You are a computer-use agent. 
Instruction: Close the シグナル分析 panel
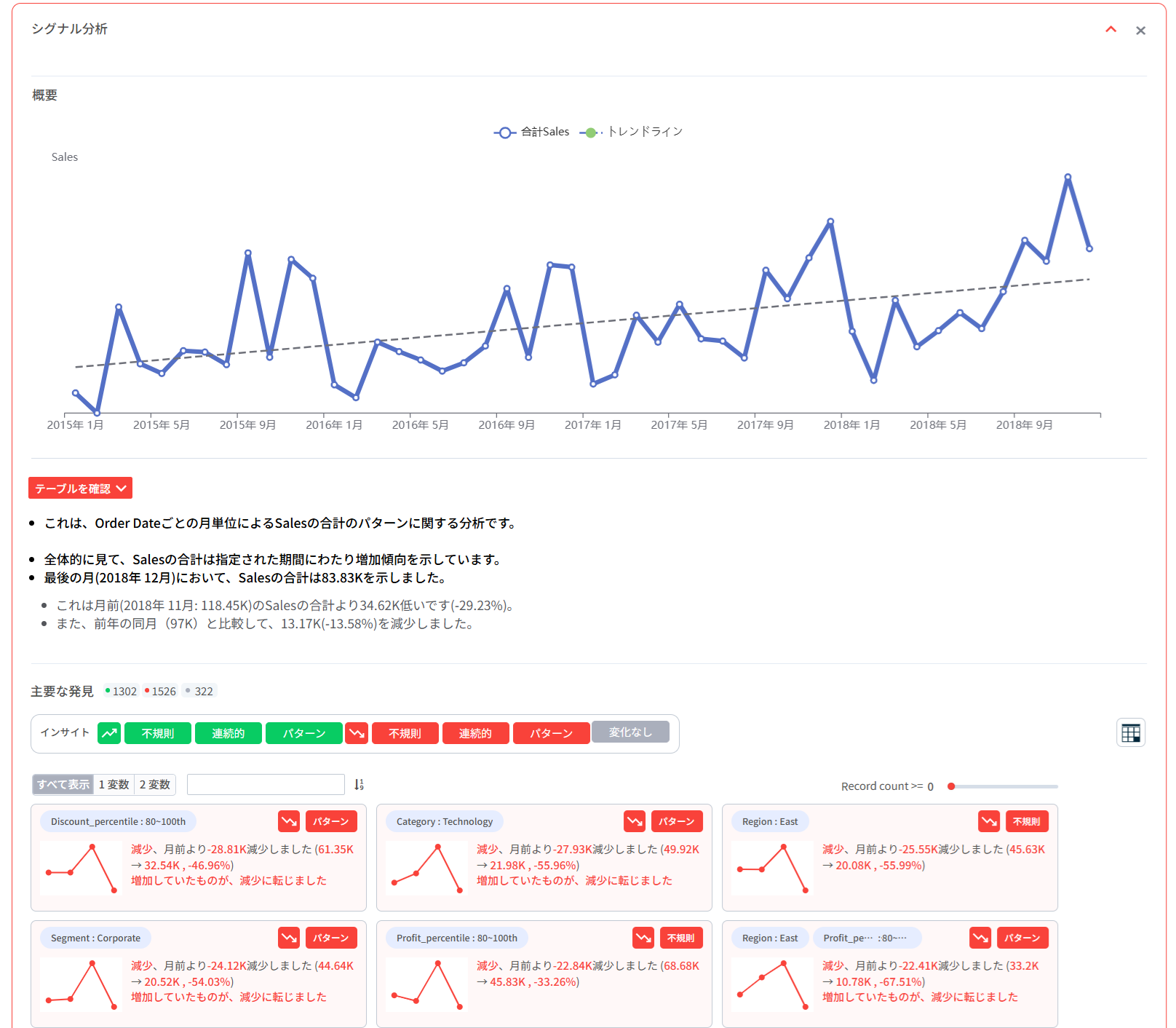click(1140, 31)
